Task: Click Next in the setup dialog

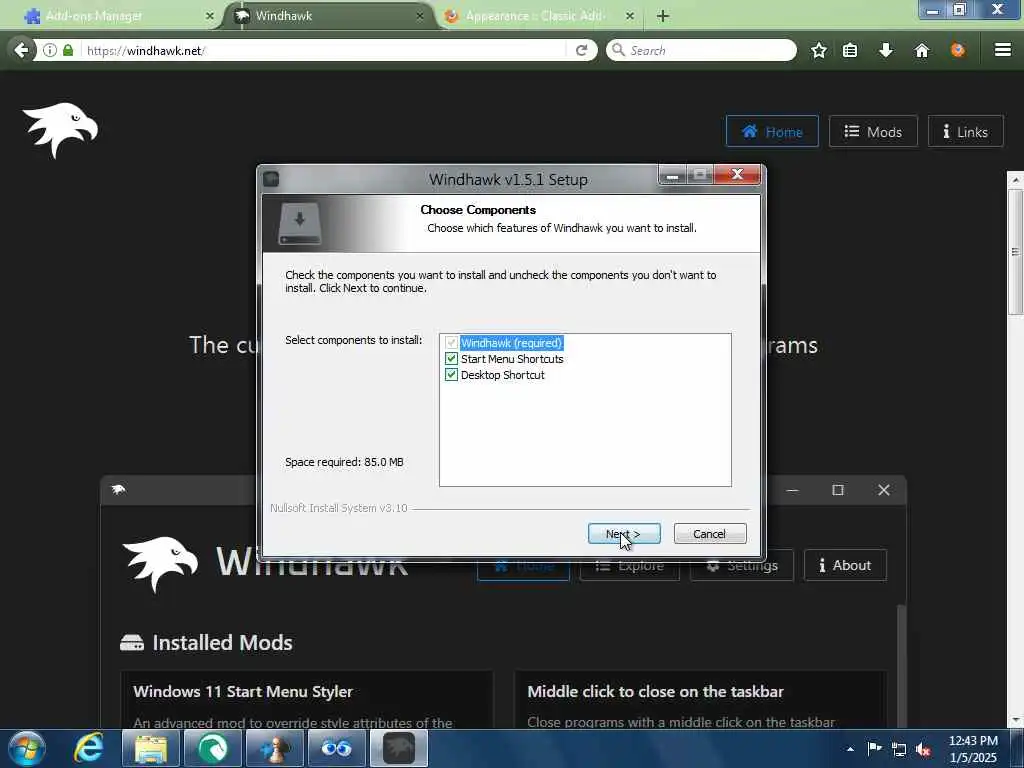Action: (x=624, y=534)
